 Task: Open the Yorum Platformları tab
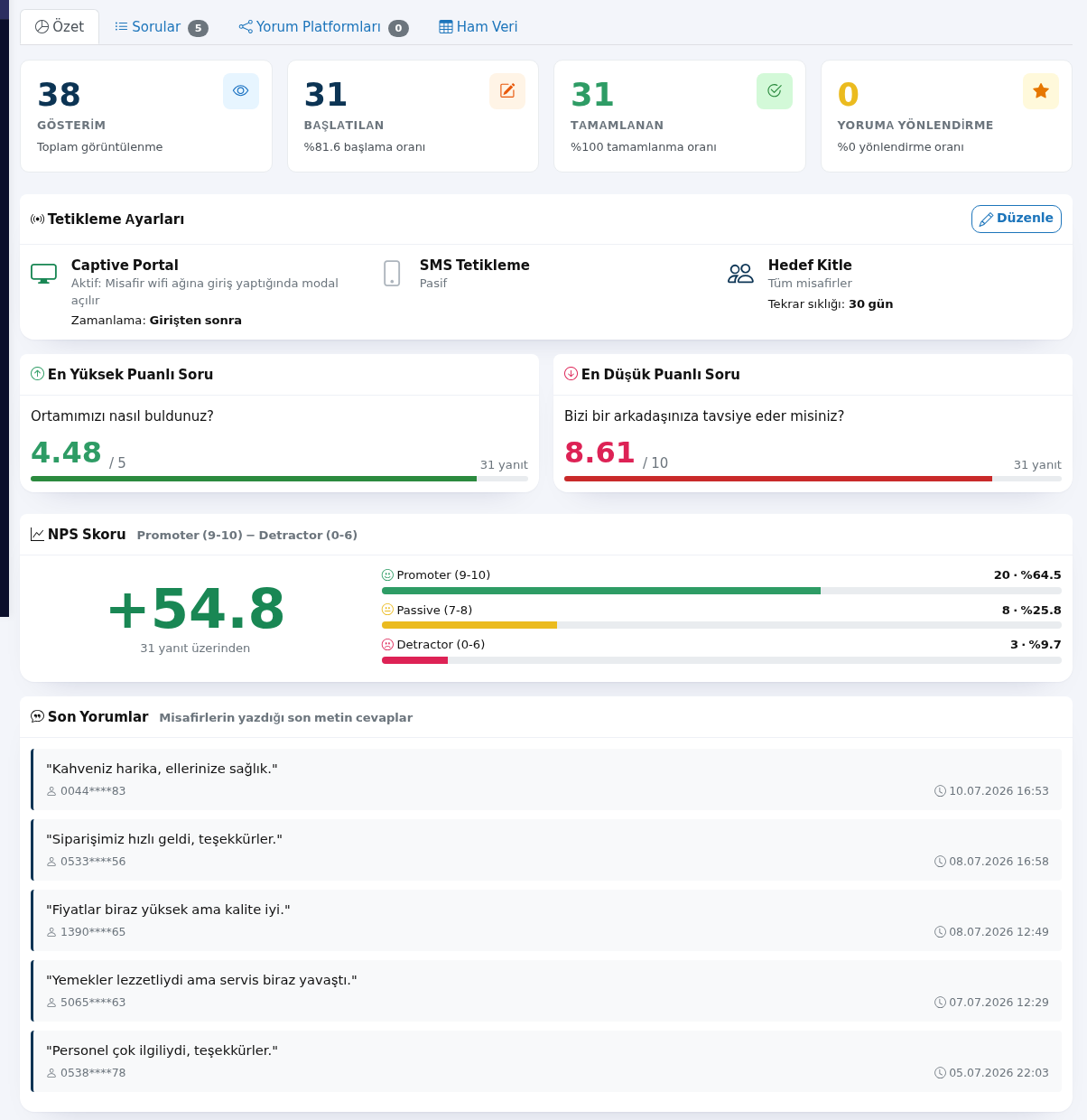coord(323,27)
